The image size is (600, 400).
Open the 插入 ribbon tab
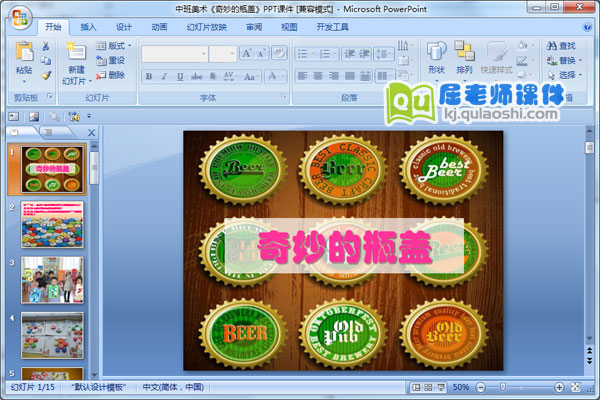point(88,27)
